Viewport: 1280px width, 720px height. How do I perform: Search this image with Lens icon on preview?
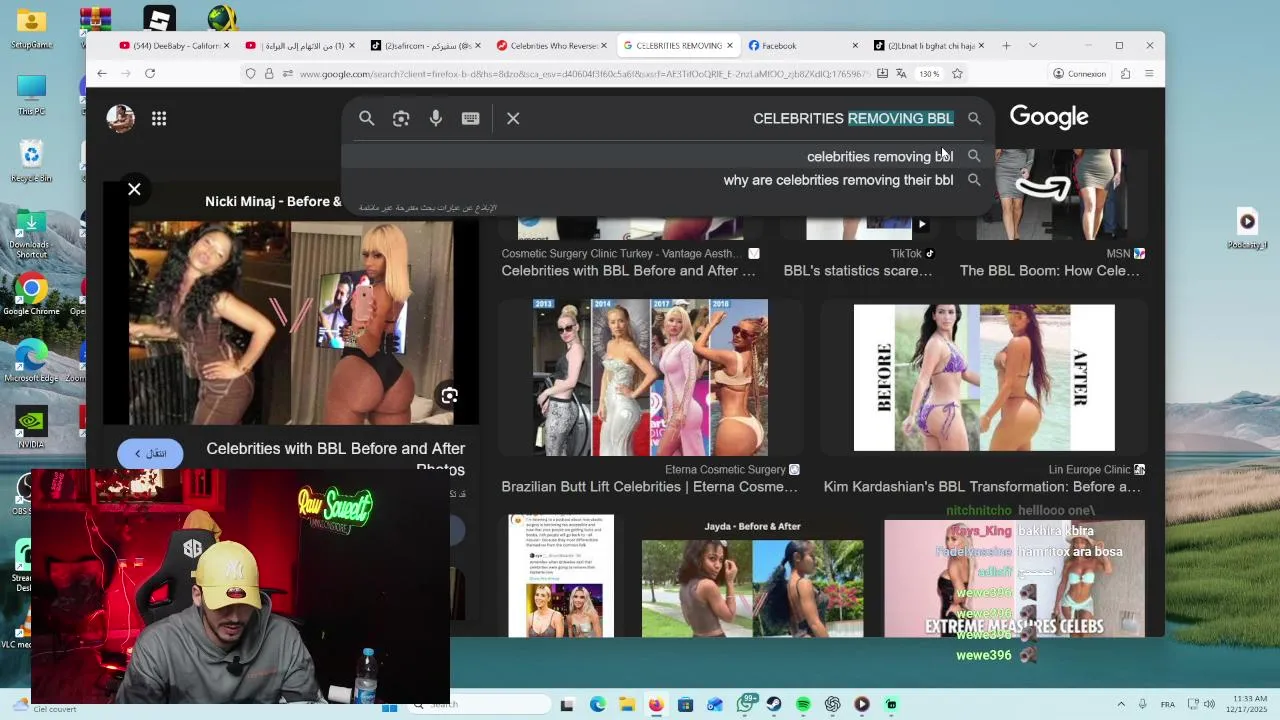[450, 396]
